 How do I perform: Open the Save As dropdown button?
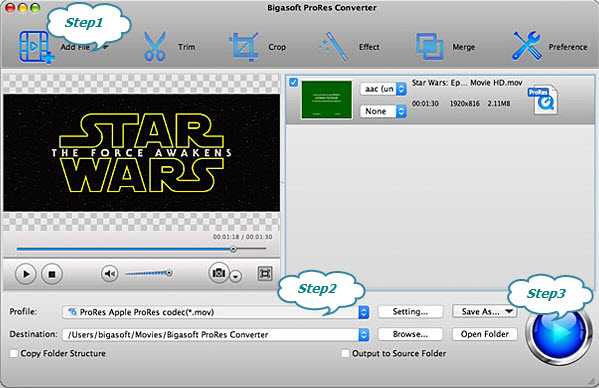coord(484,312)
